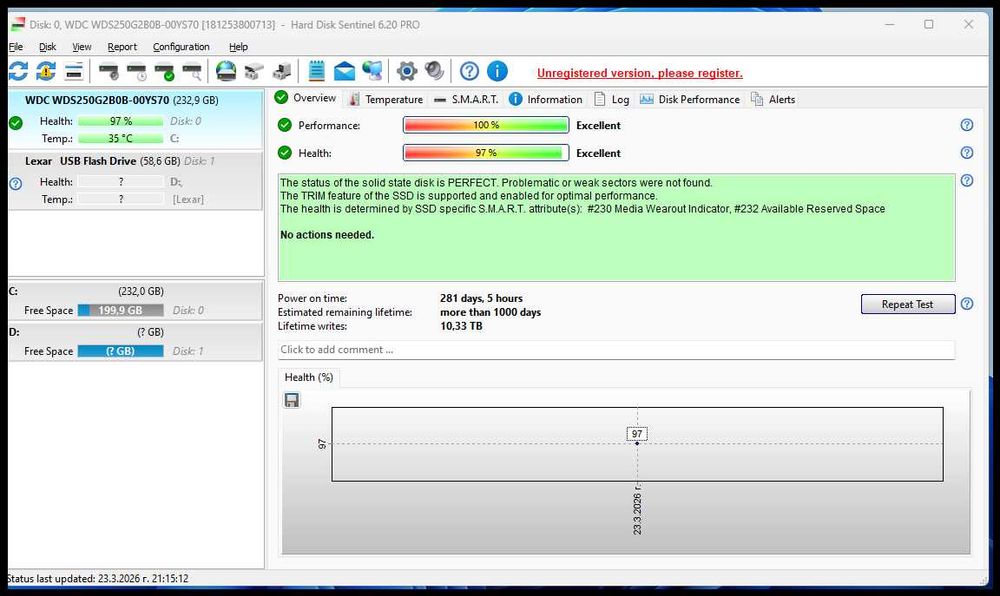Click the C: (232,0 GB) volume label
This screenshot has height=596, width=1000.
point(86,291)
